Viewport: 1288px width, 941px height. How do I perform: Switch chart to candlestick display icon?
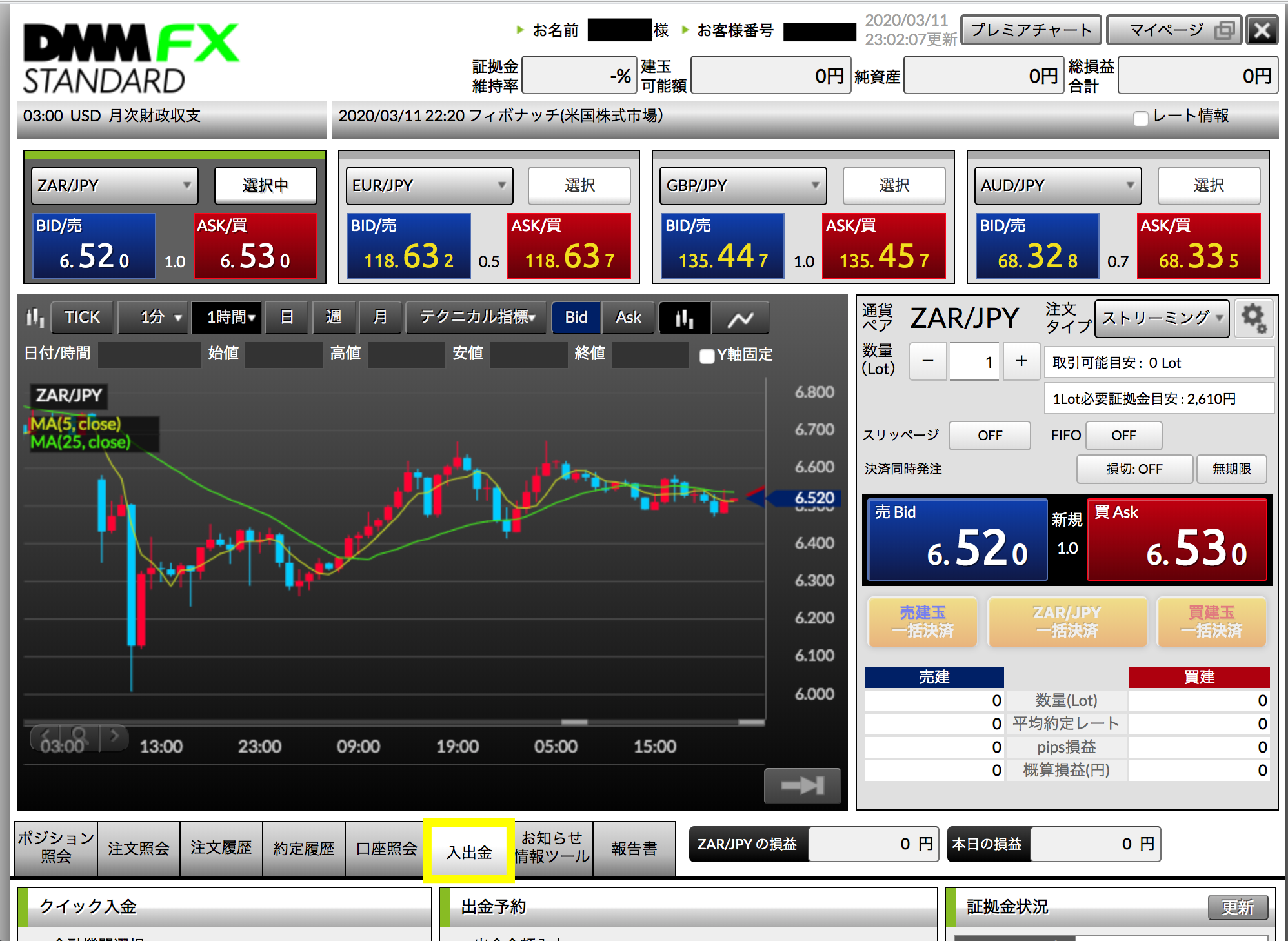pyautogui.click(x=684, y=318)
